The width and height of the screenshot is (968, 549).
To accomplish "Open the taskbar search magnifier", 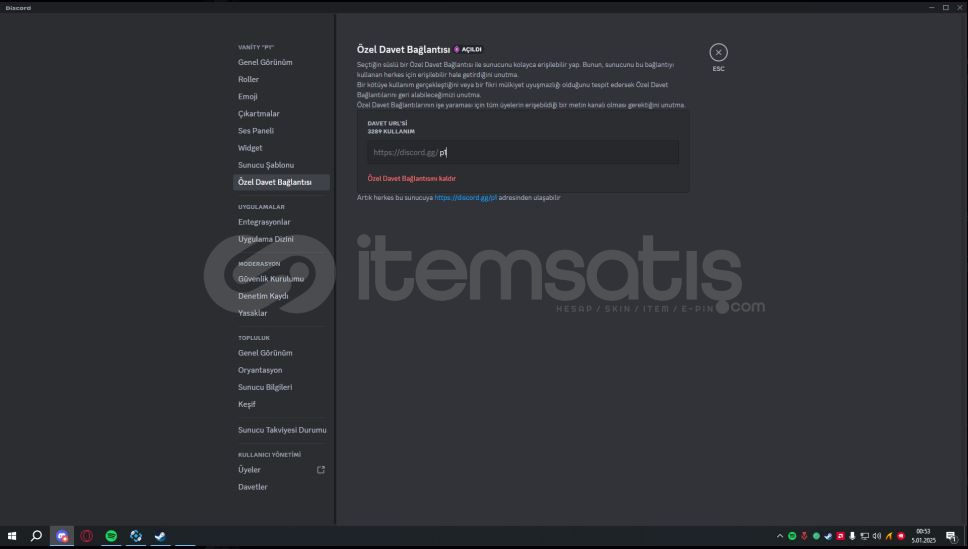I will tap(36, 536).
